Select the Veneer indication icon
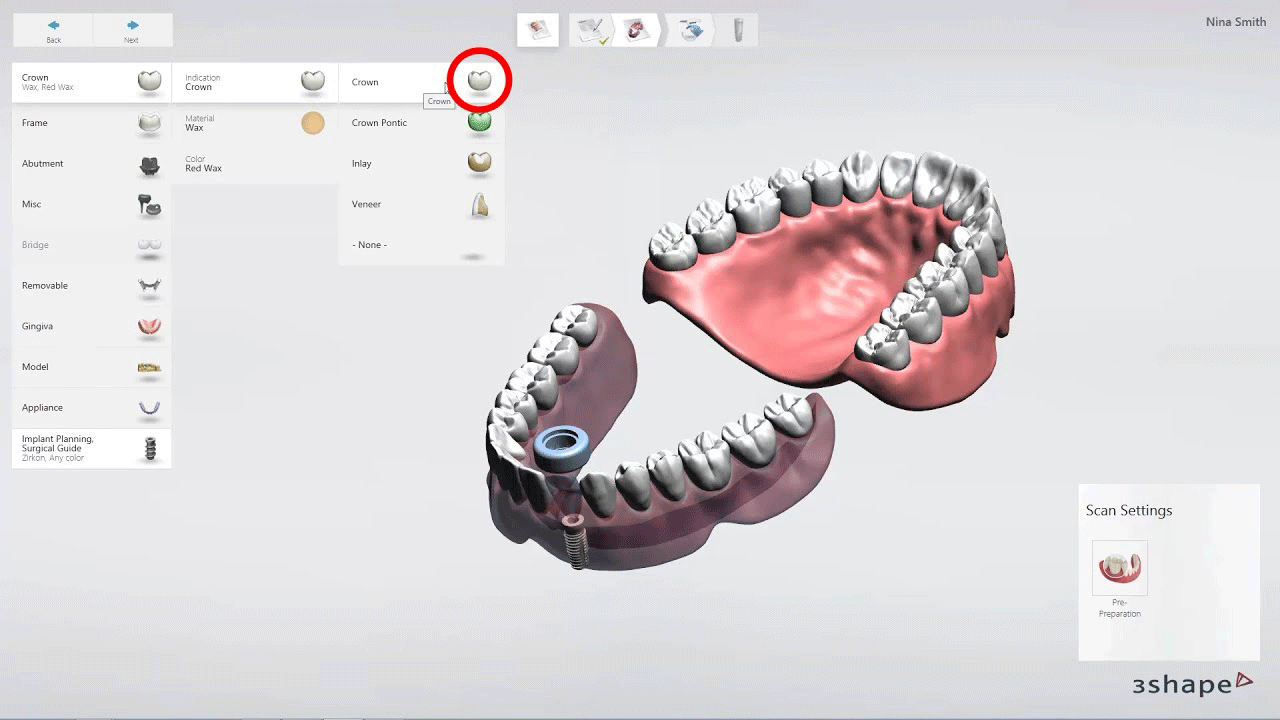 coord(479,204)
